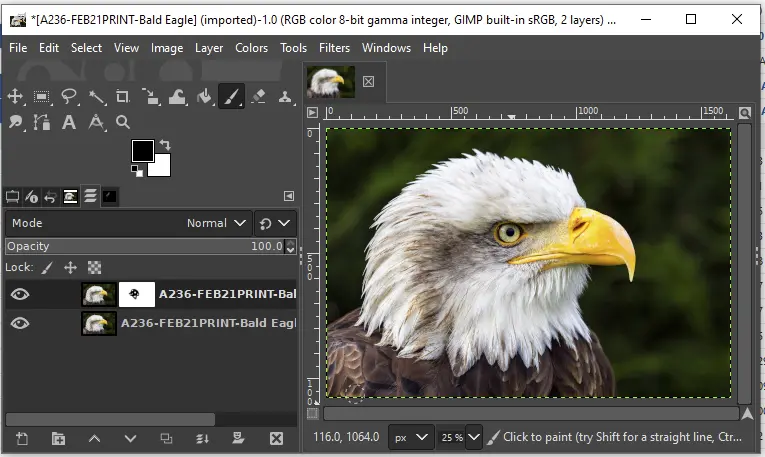This screenshot has width=765, height=457.
Task: Select the Eraser tool
Action: (x=258, y=97)
